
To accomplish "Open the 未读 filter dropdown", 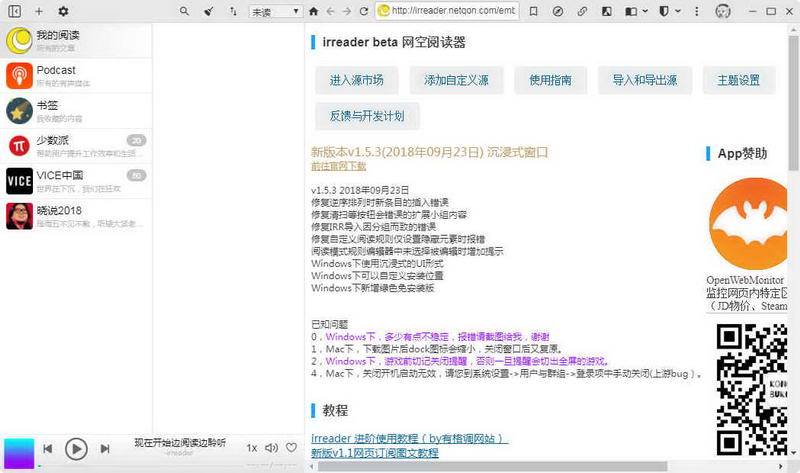I will (276, 11).
